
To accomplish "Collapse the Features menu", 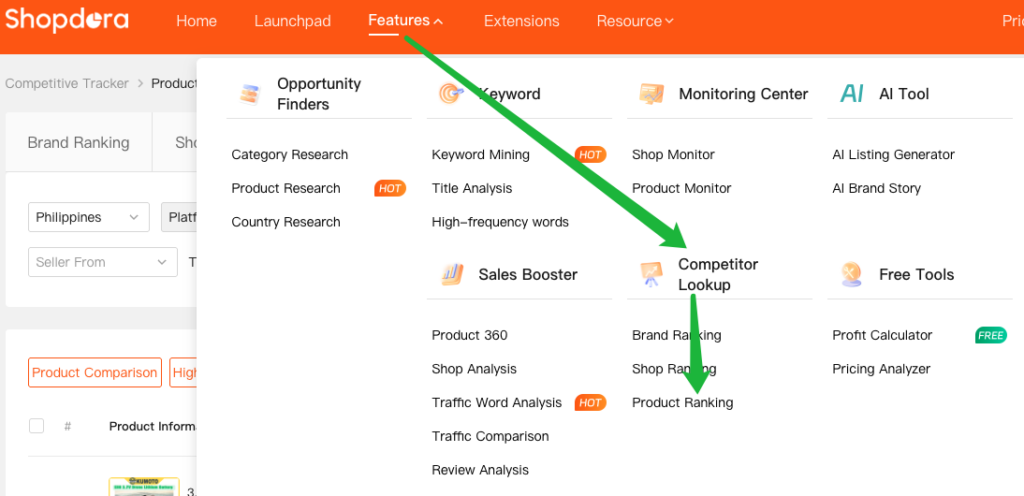I will pos(406,21).
